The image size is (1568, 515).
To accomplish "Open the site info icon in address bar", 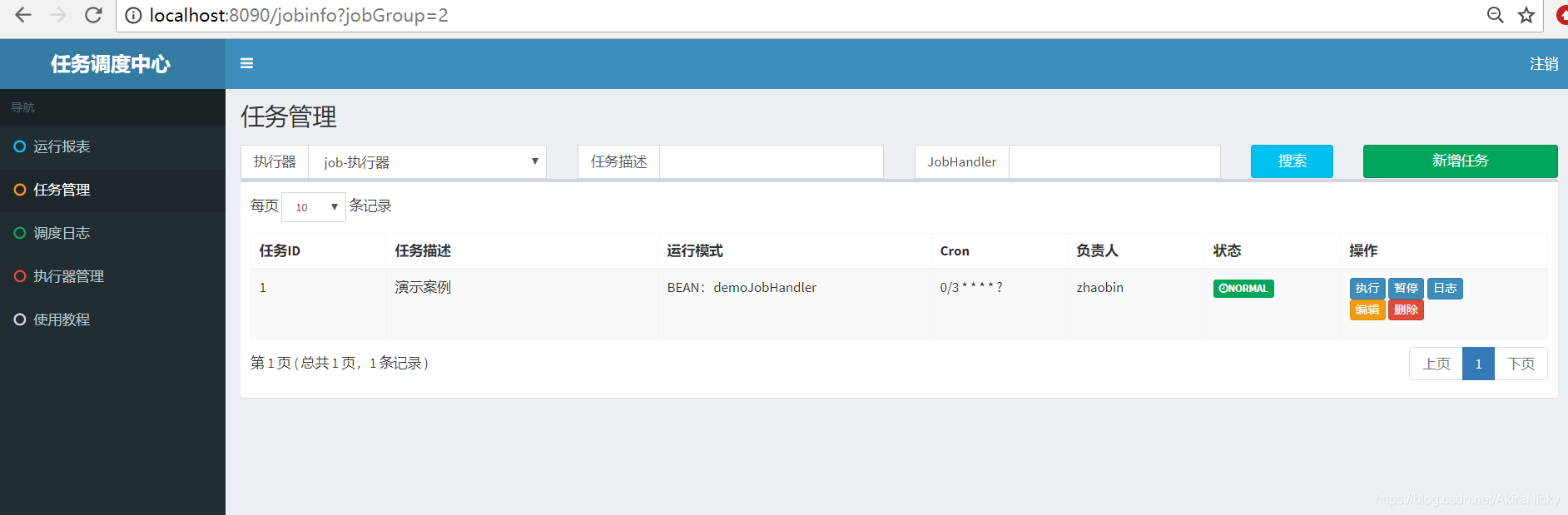I will pyautogui.click(x=133, y=16).
